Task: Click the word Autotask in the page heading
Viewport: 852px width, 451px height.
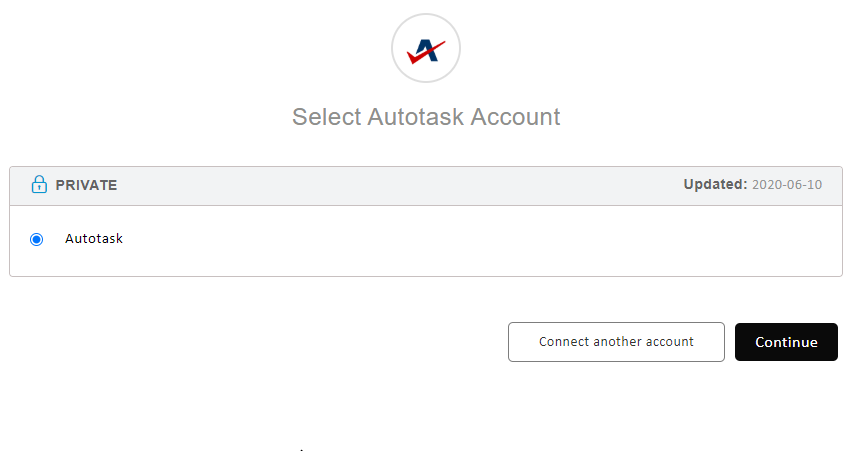Action: [x=416, y=117]
